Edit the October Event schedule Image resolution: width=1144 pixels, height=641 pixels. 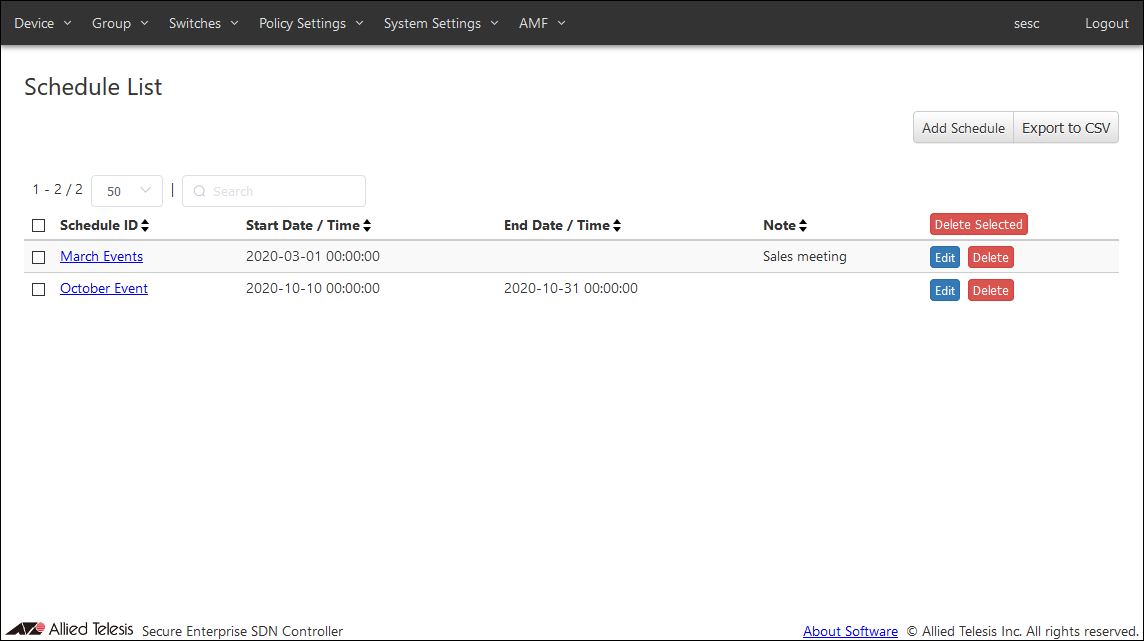(x=944, y=290)
